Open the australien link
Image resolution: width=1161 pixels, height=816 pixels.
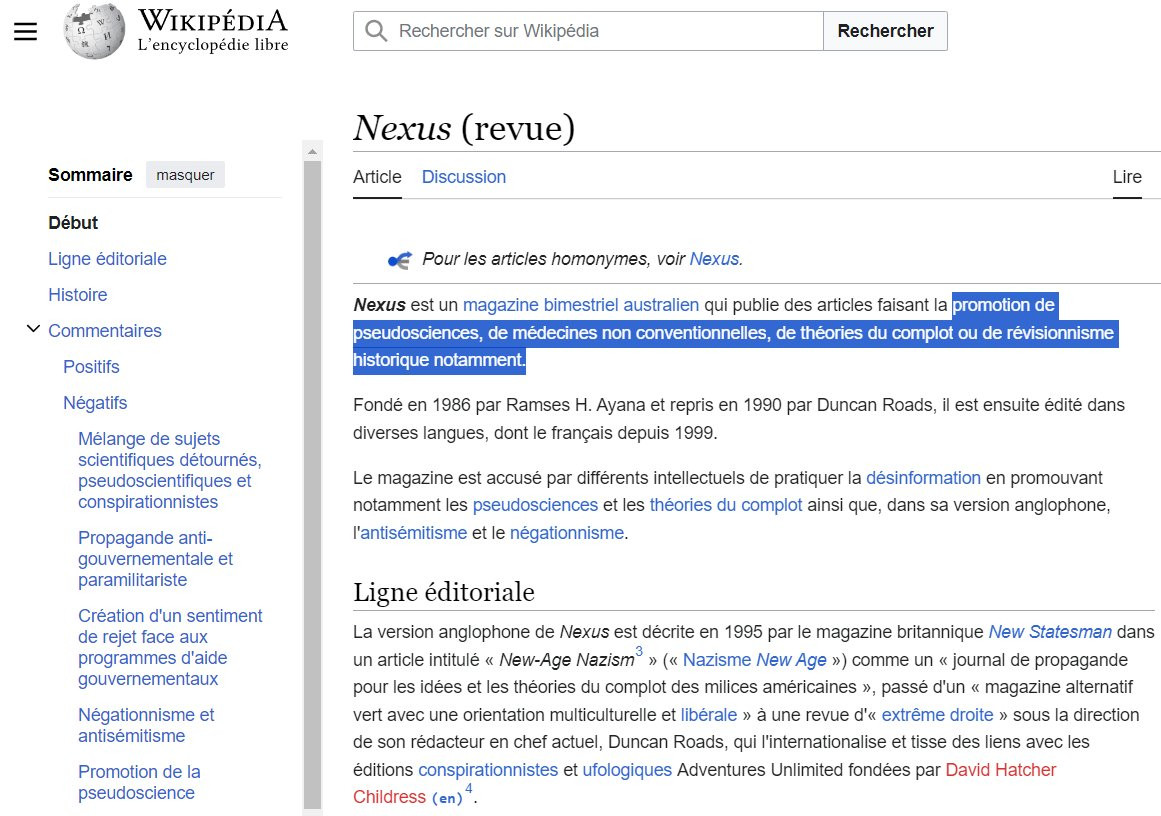click(660, 305)
